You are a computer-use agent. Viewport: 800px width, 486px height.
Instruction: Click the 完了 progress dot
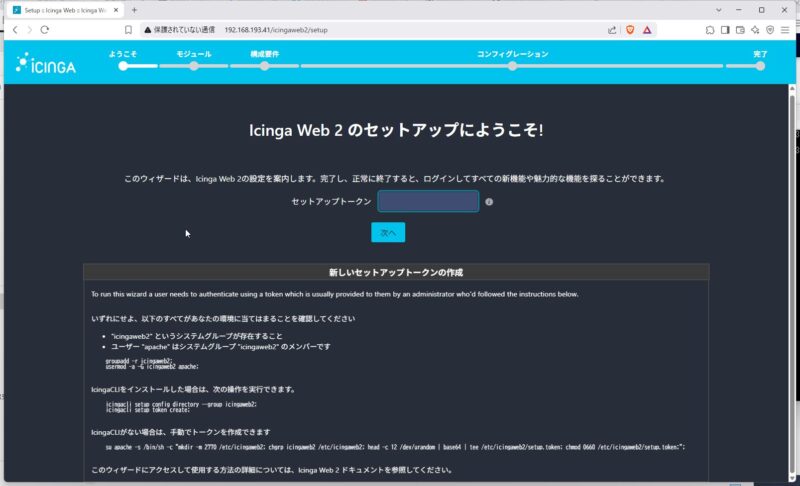[760, 66]
